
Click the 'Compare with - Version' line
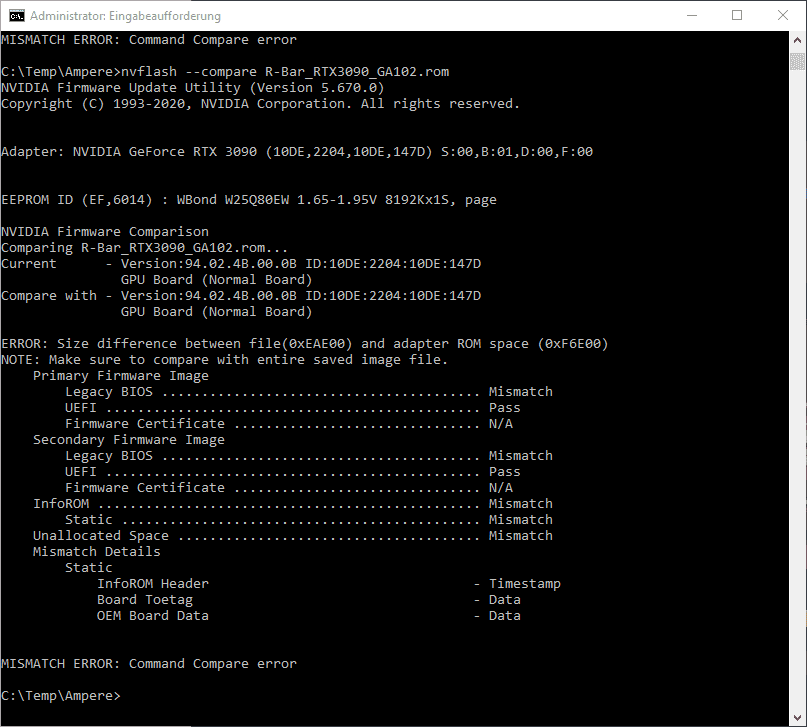(241, 295)
